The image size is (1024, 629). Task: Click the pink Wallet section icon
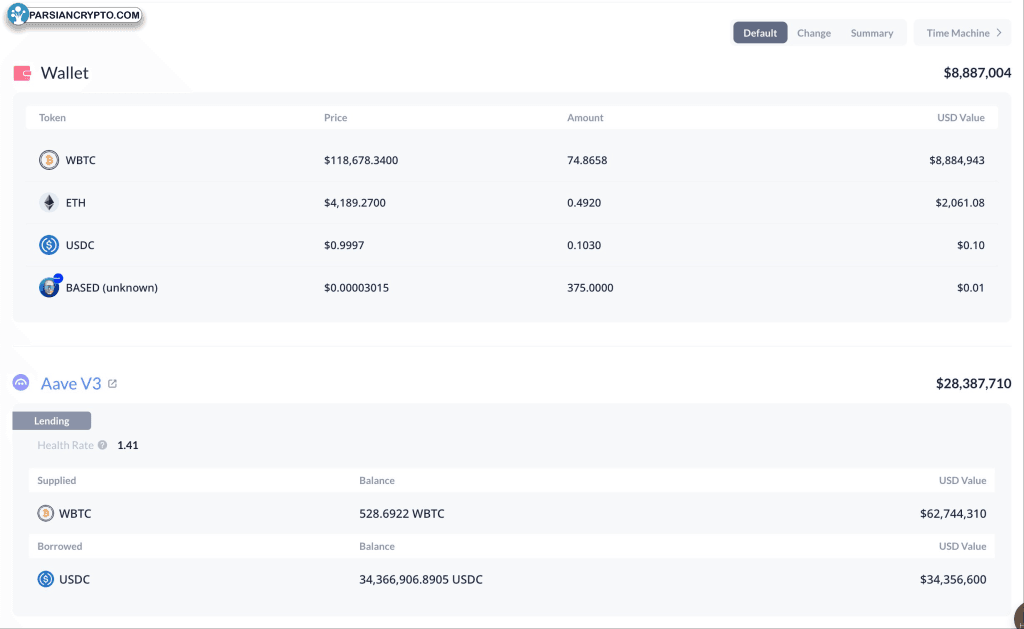tap(22, 73)
